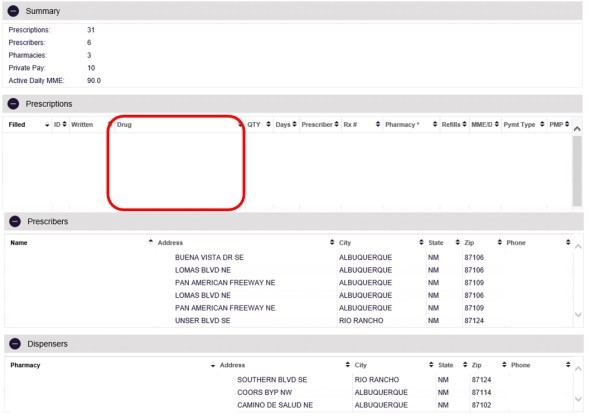589x419 pixels.
Task: Click the Prescriptions table vertical scrollbar
Action: pos(577,171)
